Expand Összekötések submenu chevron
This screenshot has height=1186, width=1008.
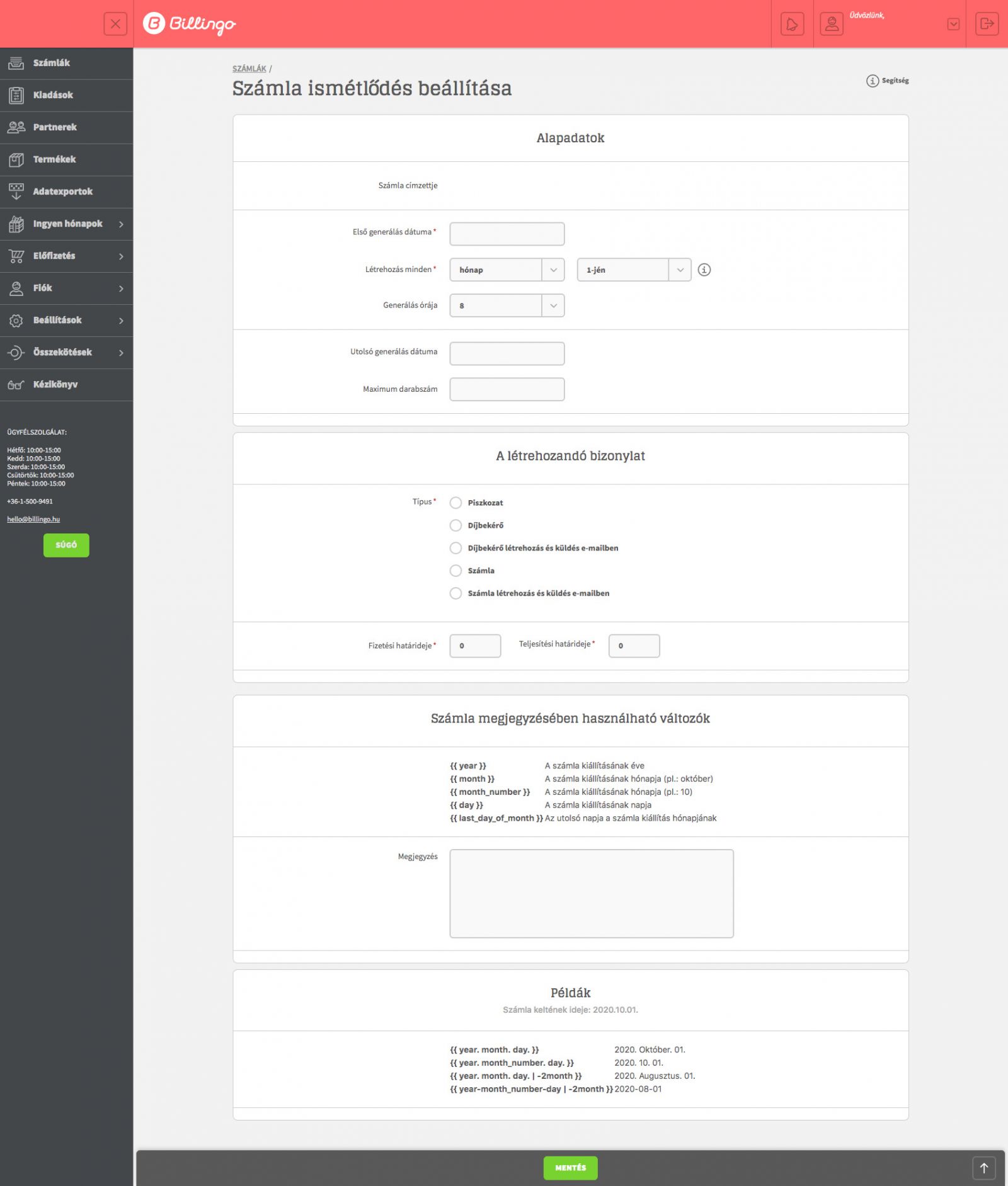[x=121, y=353]
